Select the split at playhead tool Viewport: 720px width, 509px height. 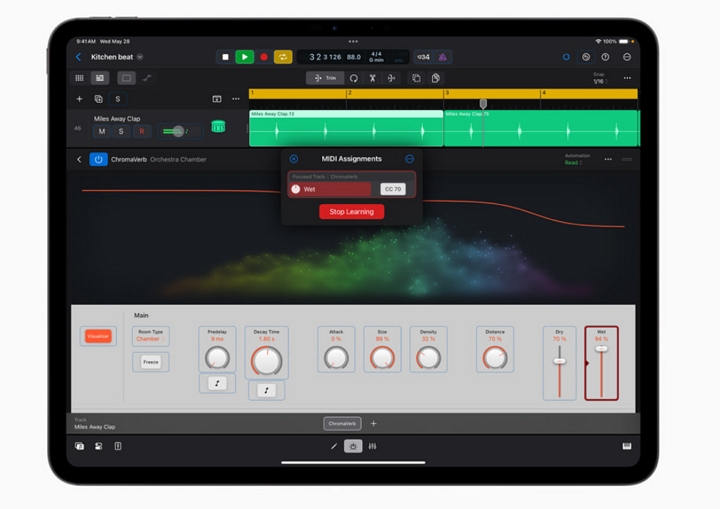tap(391, 78)
